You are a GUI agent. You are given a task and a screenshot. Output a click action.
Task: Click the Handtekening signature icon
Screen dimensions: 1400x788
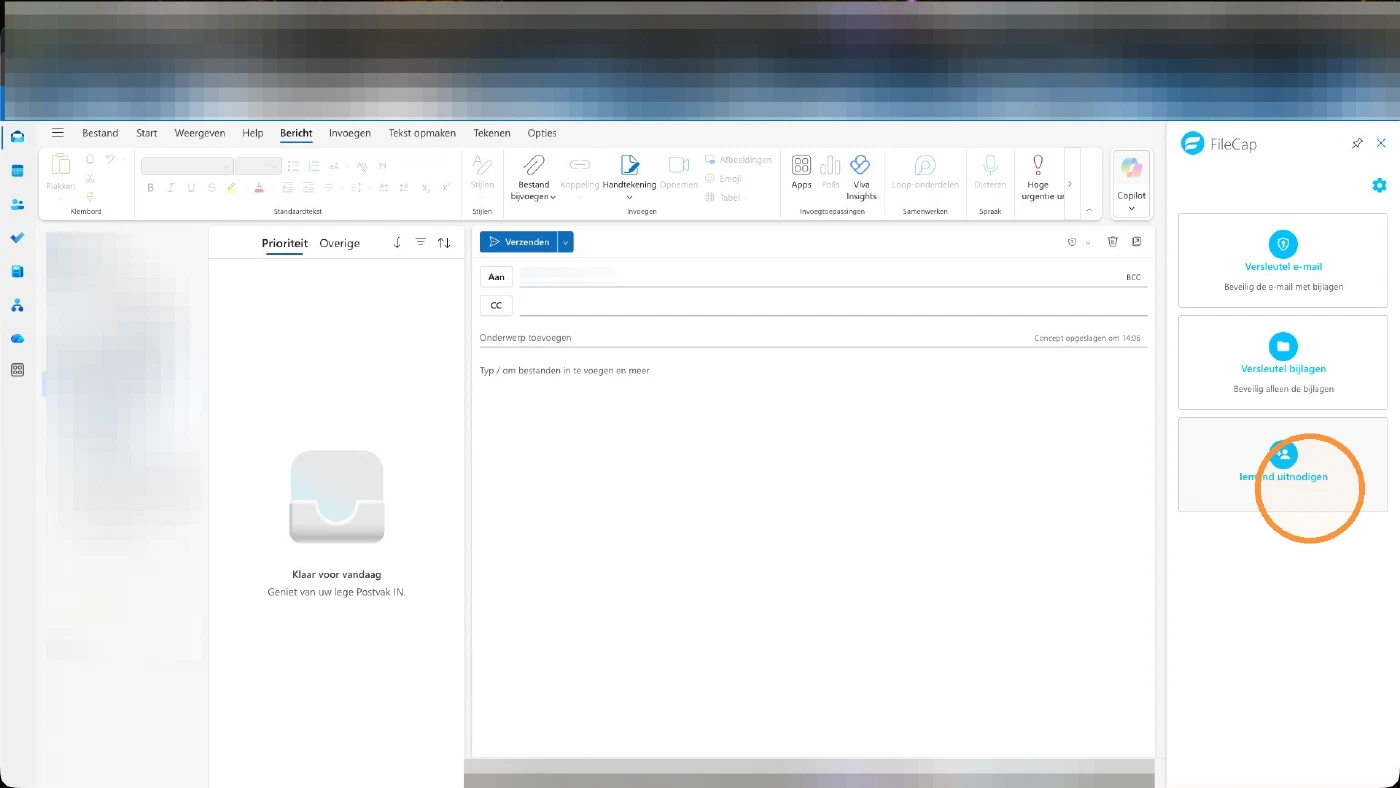click(629, 165)
